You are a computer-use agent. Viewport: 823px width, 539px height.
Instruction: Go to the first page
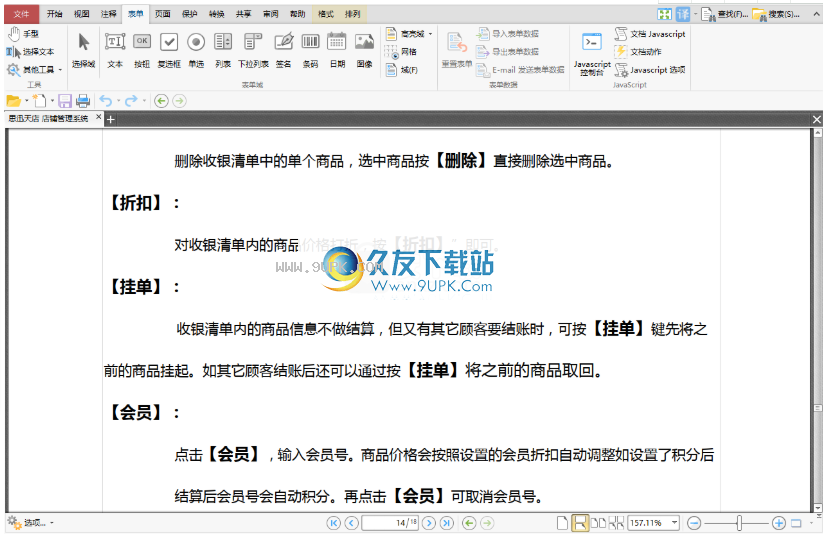(333, 523)
